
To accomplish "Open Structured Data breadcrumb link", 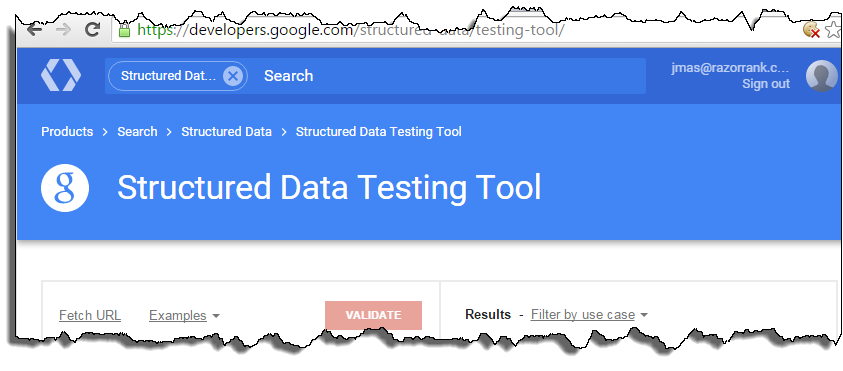I will click(x=226, y=132).
